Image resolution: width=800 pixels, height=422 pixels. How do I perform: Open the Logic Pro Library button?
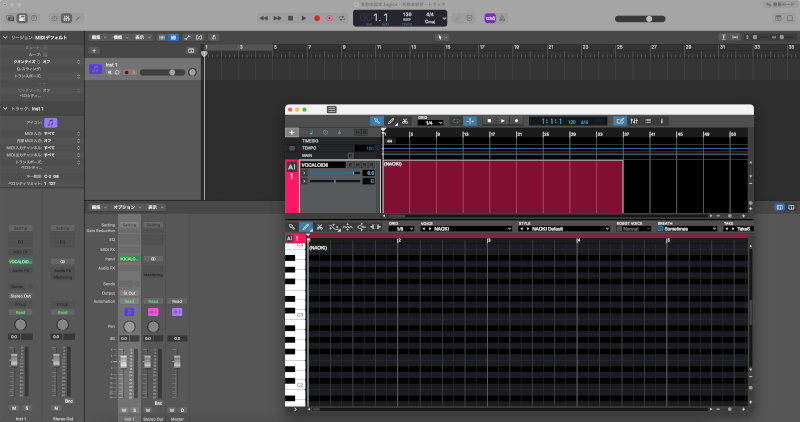(10, 18)
